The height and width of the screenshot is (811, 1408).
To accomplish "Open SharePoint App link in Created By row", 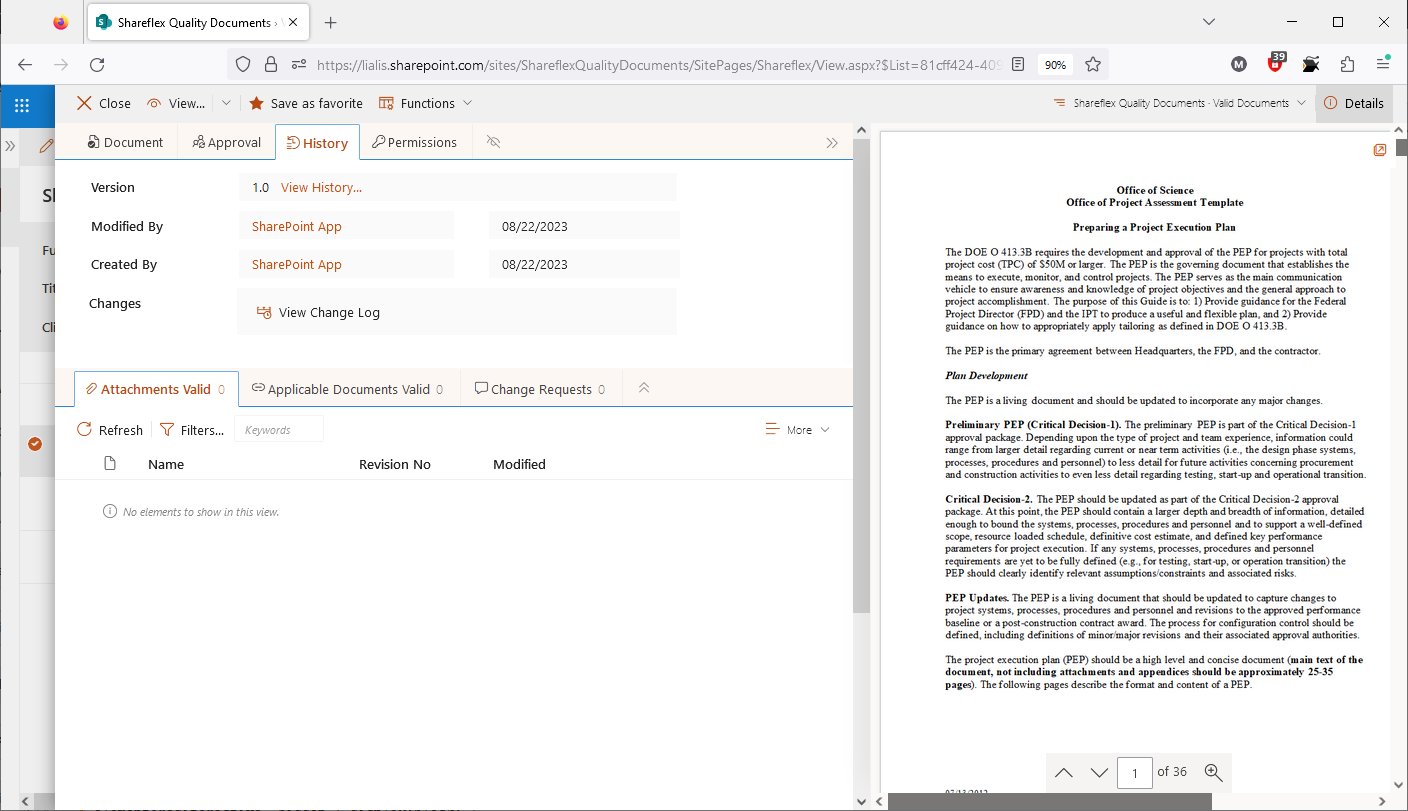I will click(297, 265).
